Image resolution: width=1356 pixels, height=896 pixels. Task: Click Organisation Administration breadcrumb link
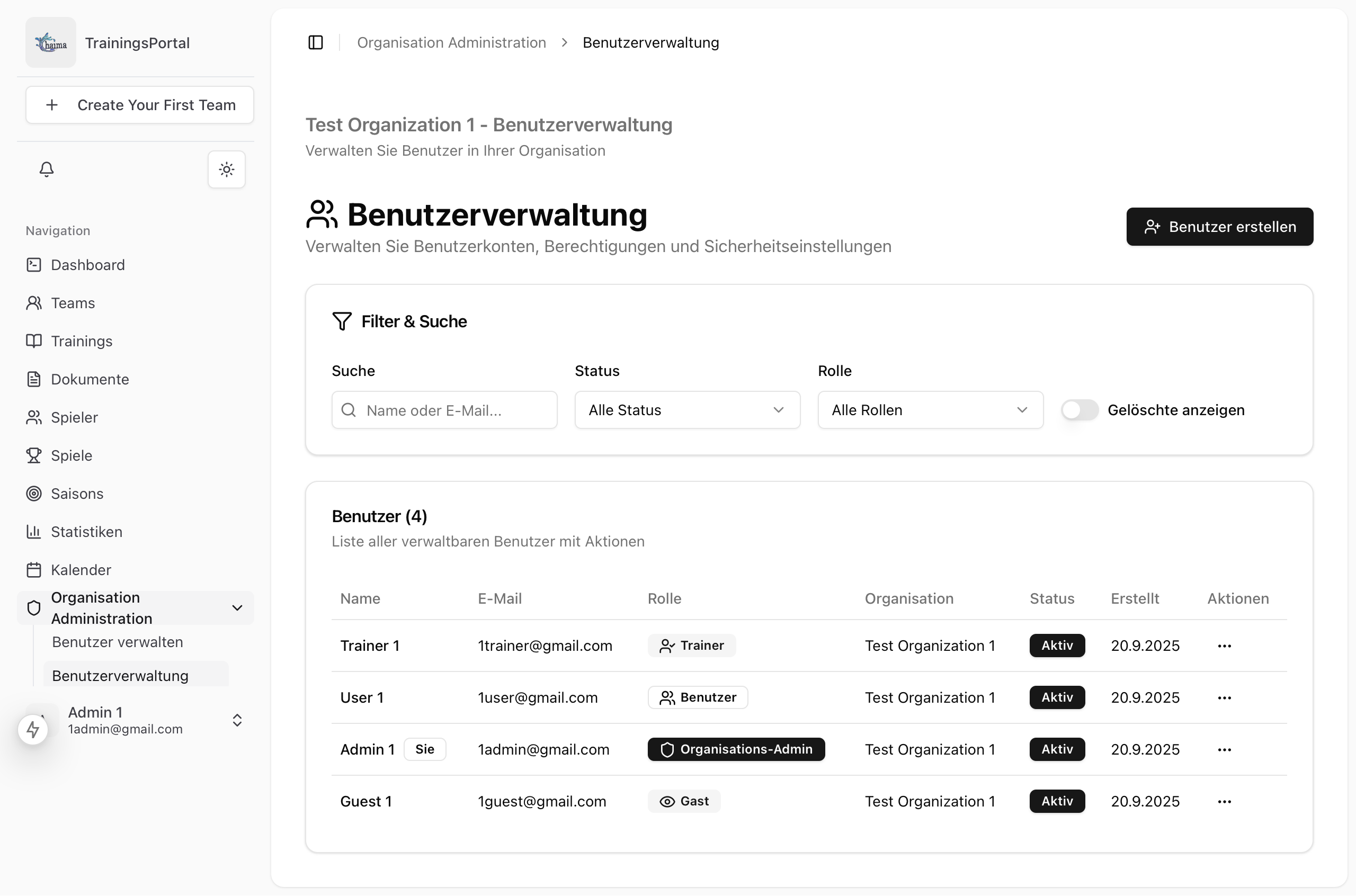pyautogui.click(x=451, y=42)
